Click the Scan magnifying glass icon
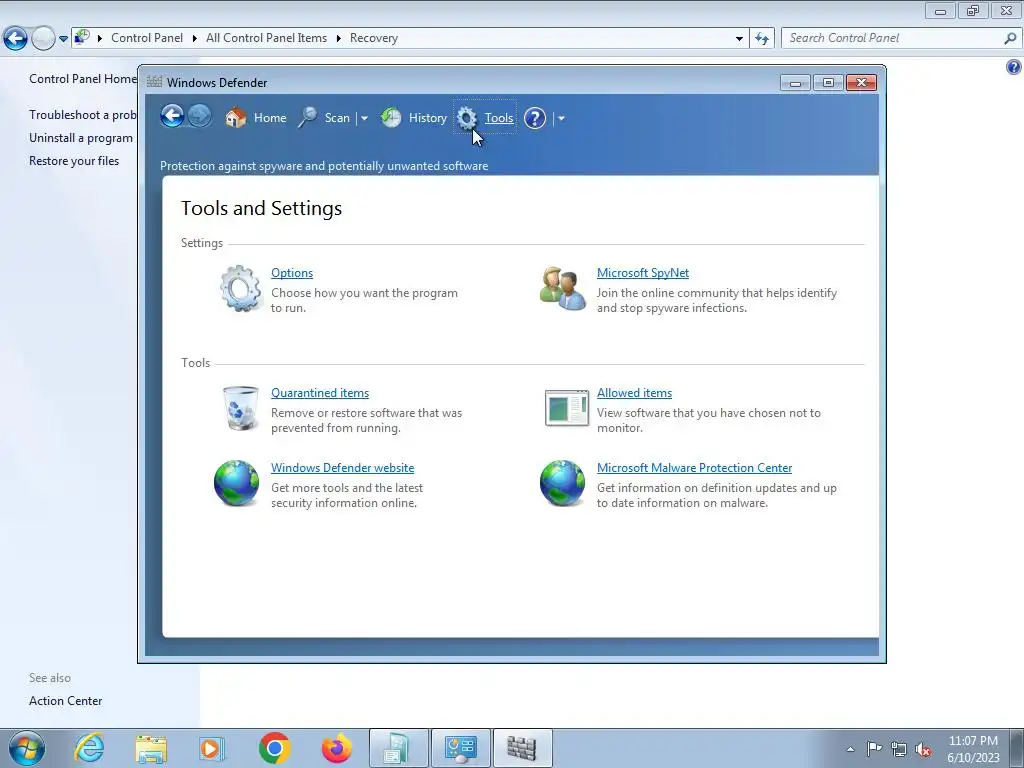Image resolution: width=1024 pixels, height=768 pixels. pyautogui.click(x=308, y=118)
